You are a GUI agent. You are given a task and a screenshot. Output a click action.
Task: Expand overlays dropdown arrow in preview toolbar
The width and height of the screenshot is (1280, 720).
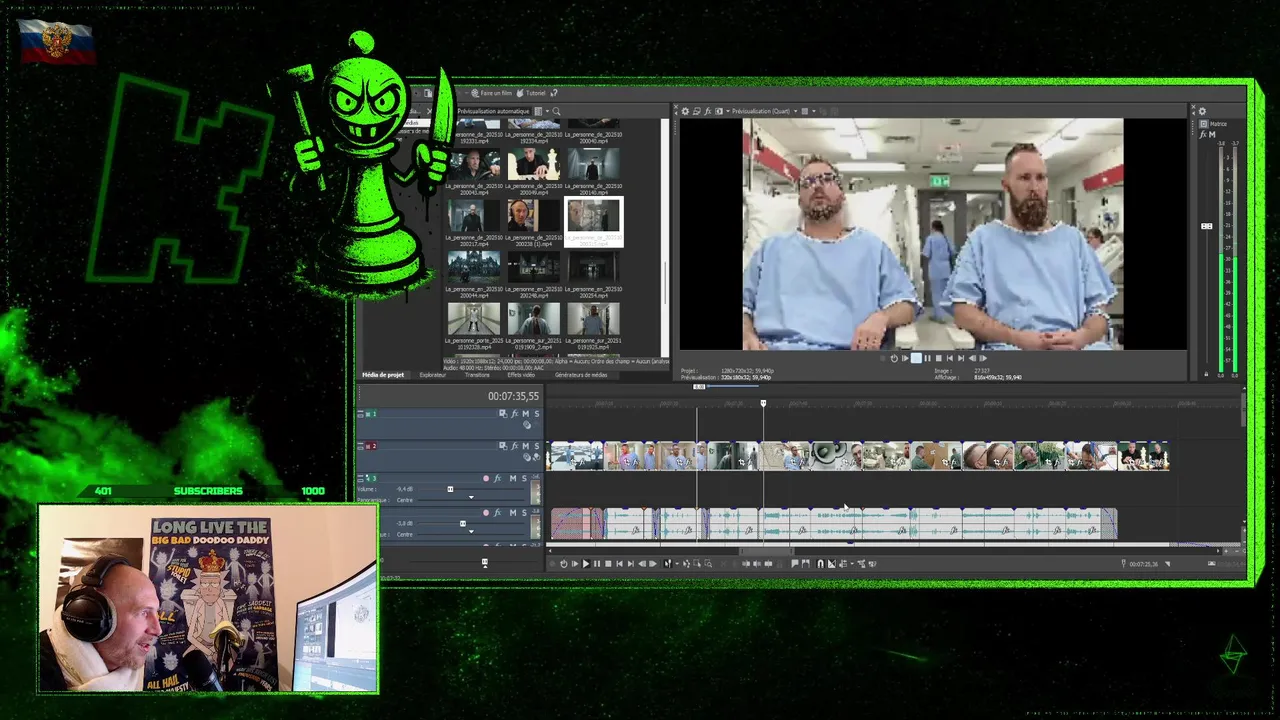(x=814, y=111)
